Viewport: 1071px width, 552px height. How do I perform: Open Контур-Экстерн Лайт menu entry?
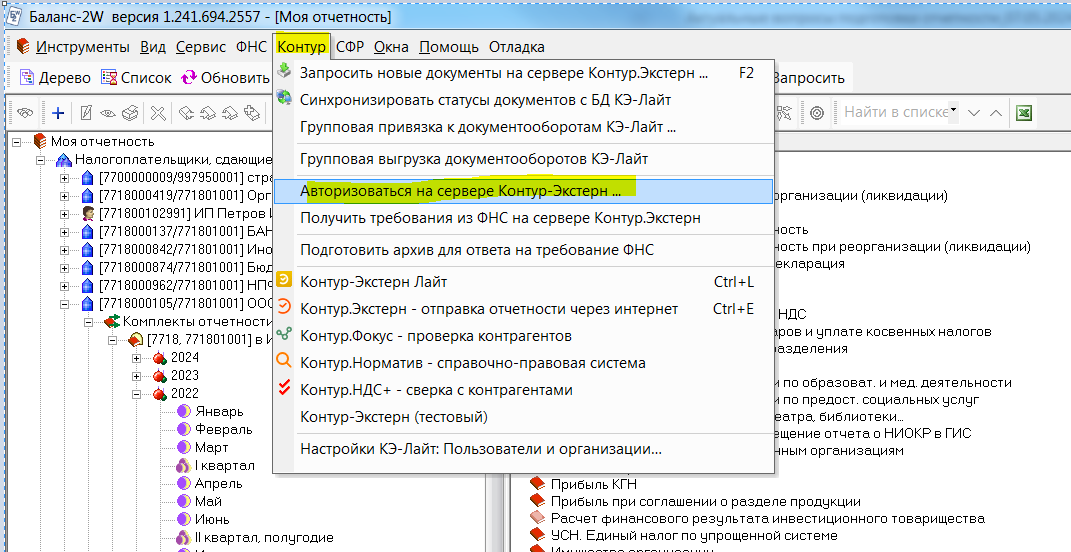tap(523, 282)
